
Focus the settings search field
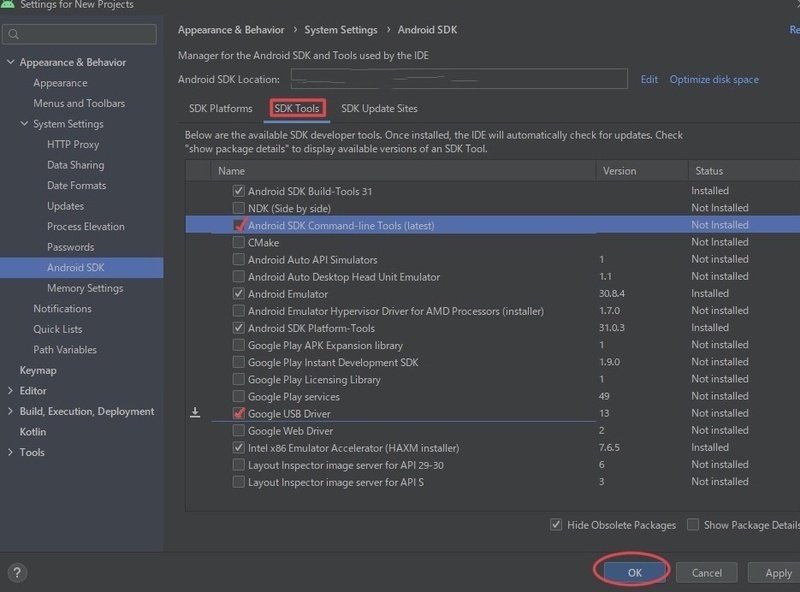click(x=79, y=34)
